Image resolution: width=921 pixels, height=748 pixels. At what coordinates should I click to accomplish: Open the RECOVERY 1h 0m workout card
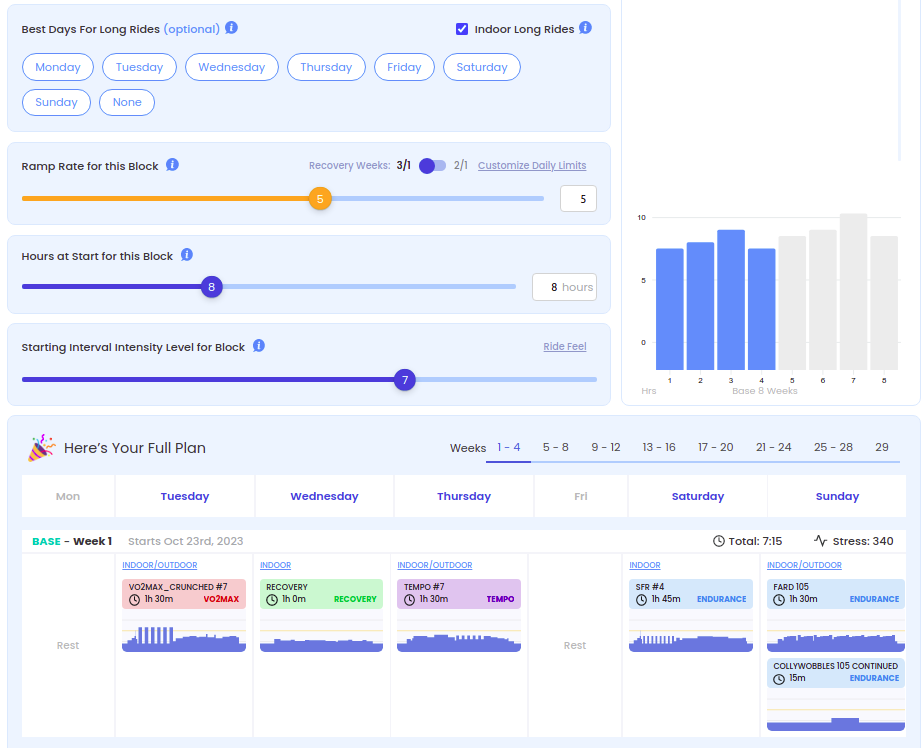(x=321, y=593)
